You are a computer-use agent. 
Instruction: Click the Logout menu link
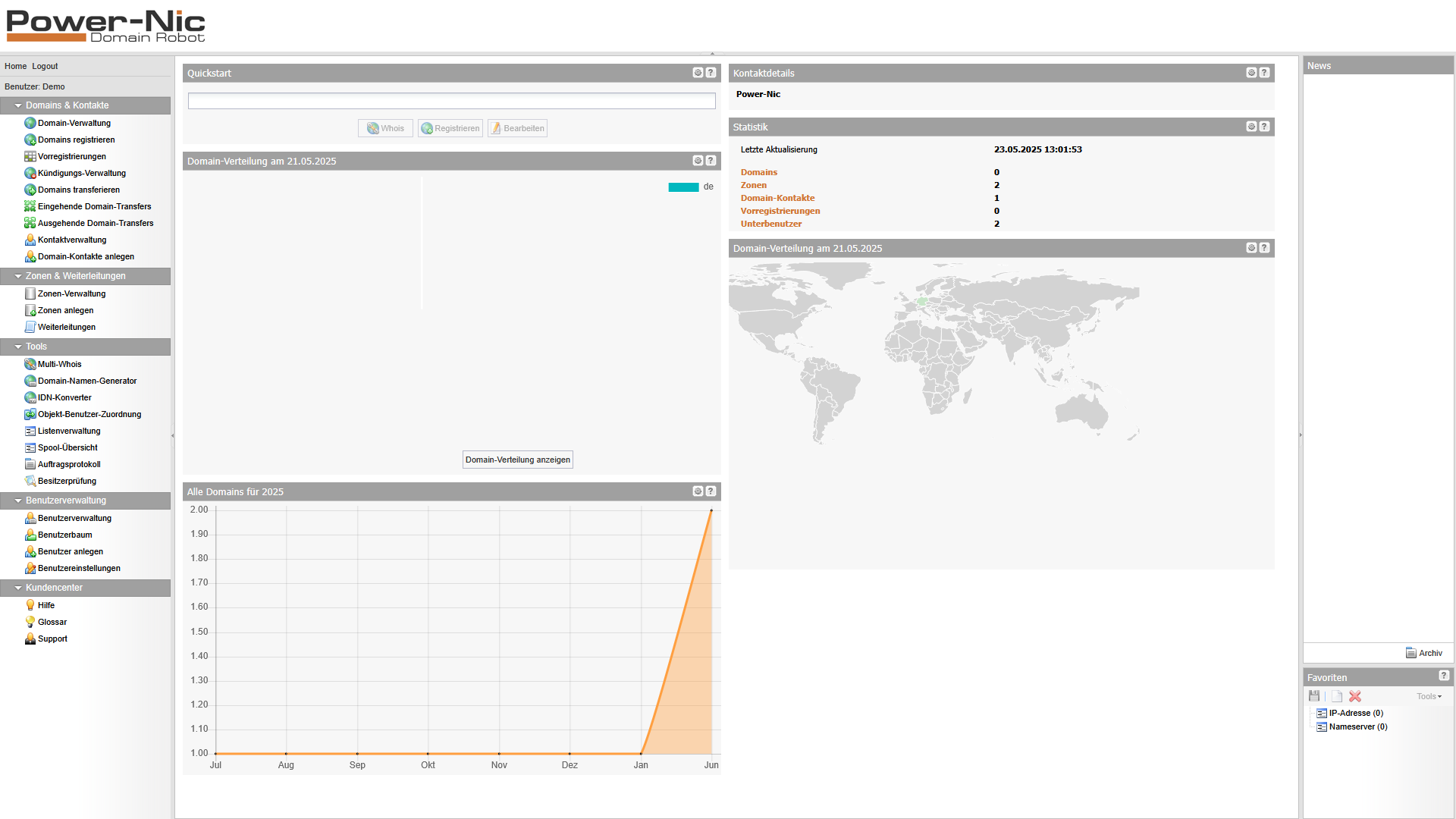point(45,66)
